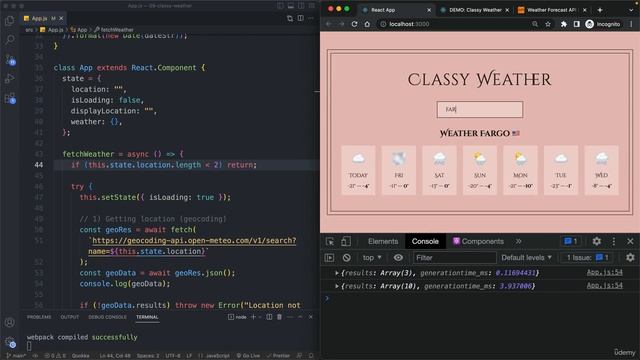
Task: Toggle the browser side panel
Action: click(576, 24)
